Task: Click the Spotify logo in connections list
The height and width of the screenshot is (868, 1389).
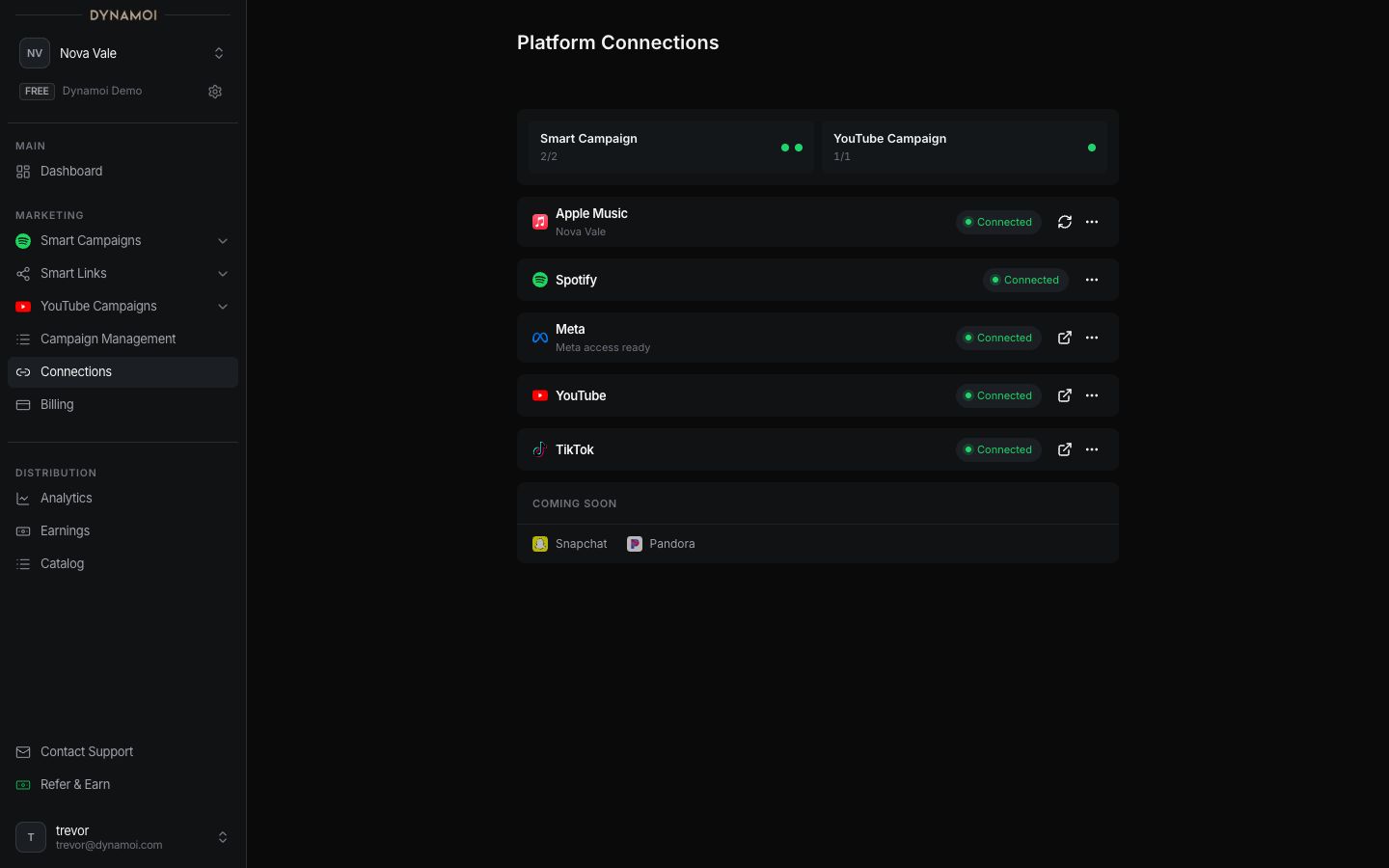Action: [540, 280]
